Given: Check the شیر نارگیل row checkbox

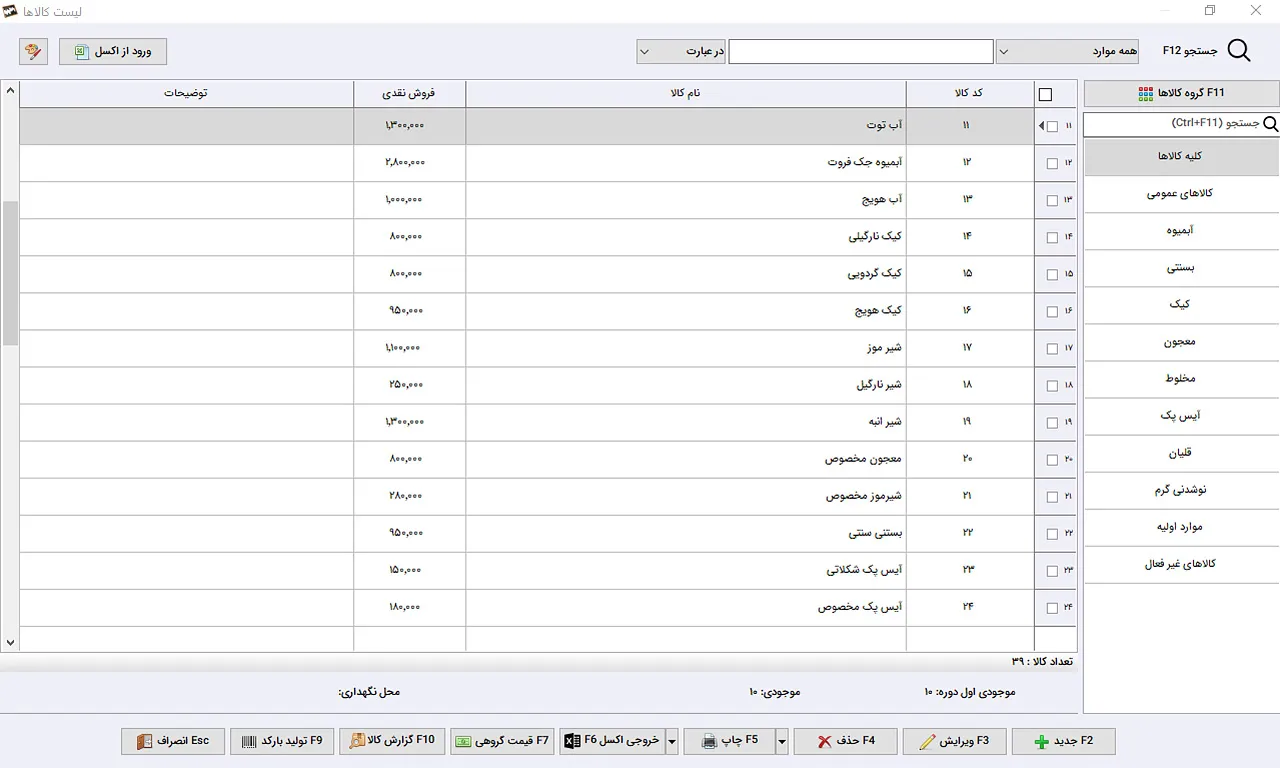Looking at the screenshot, I should coord(1052,386).
